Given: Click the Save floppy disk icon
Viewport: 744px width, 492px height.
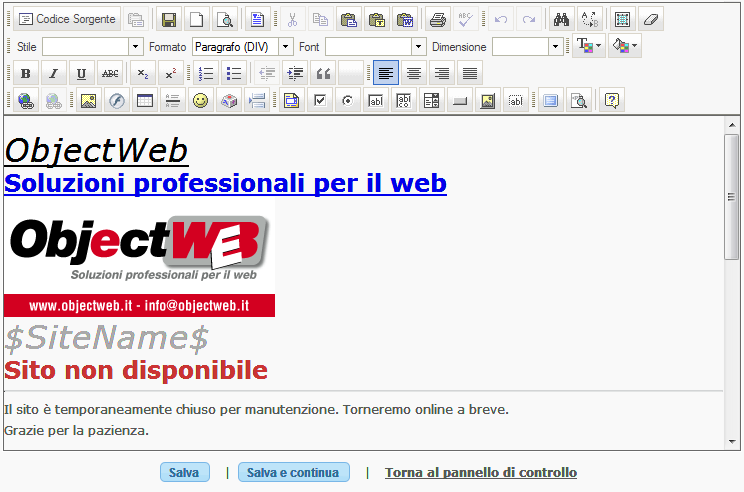Looking at the screenshot, I should 169,19.
